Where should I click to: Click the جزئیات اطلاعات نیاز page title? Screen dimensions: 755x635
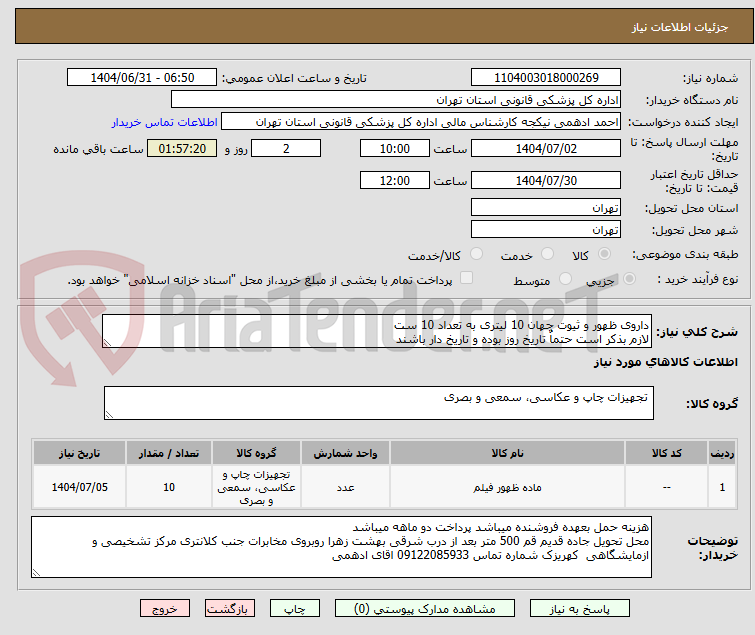click(680, 27)
